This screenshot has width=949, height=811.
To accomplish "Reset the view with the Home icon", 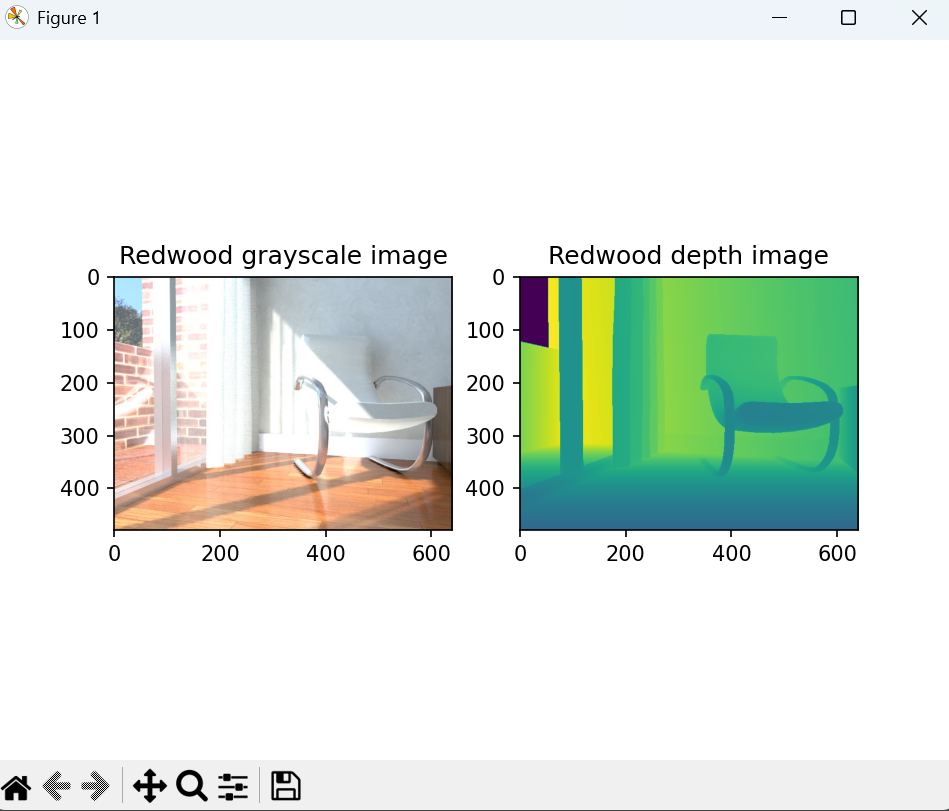I will 16,786.
